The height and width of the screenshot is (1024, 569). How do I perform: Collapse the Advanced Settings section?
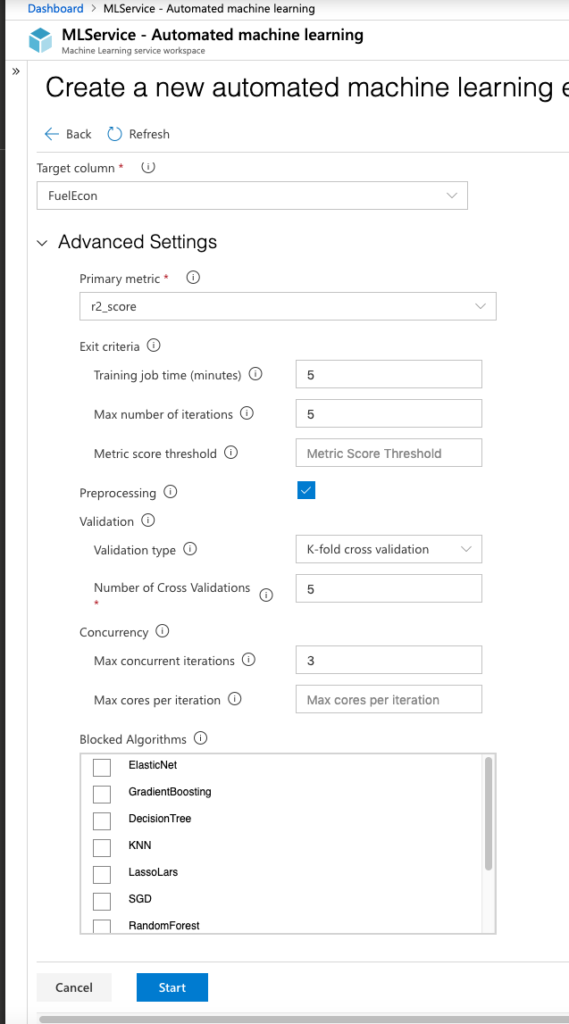[x=42, y=243]
